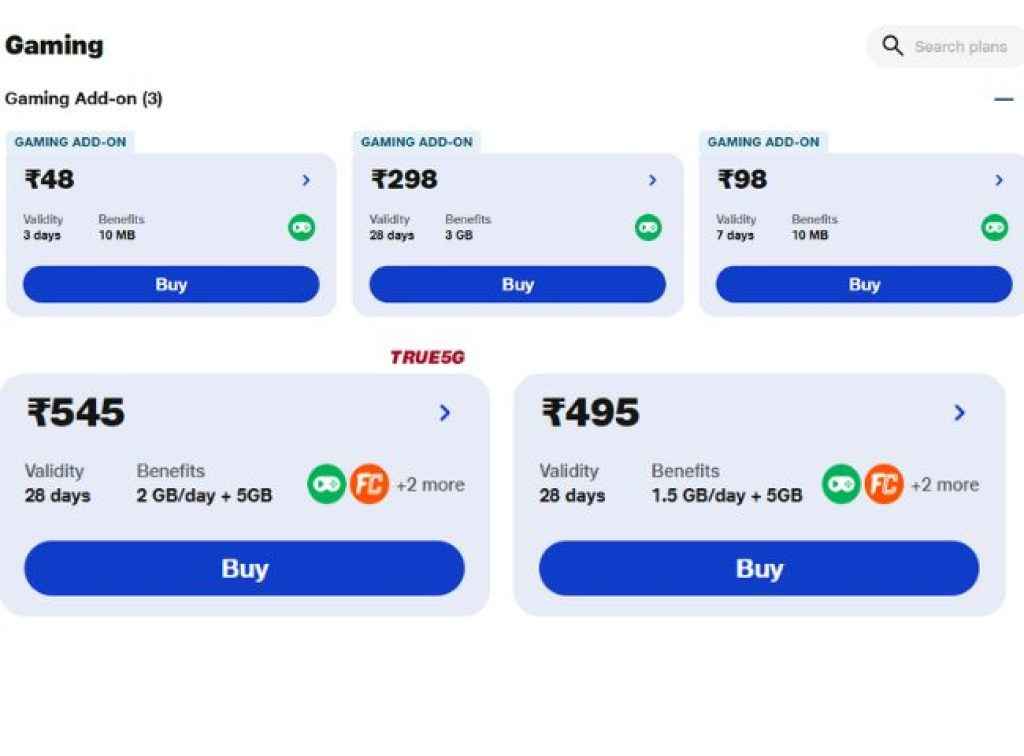Image resolution: width=1024 pixels, height=756 pixels.
Task: Click the TRUE5G label
Action: tap(428, 355)
